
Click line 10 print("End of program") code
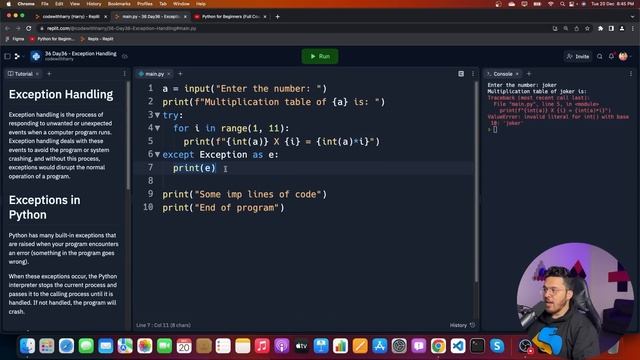coord(223,207)
